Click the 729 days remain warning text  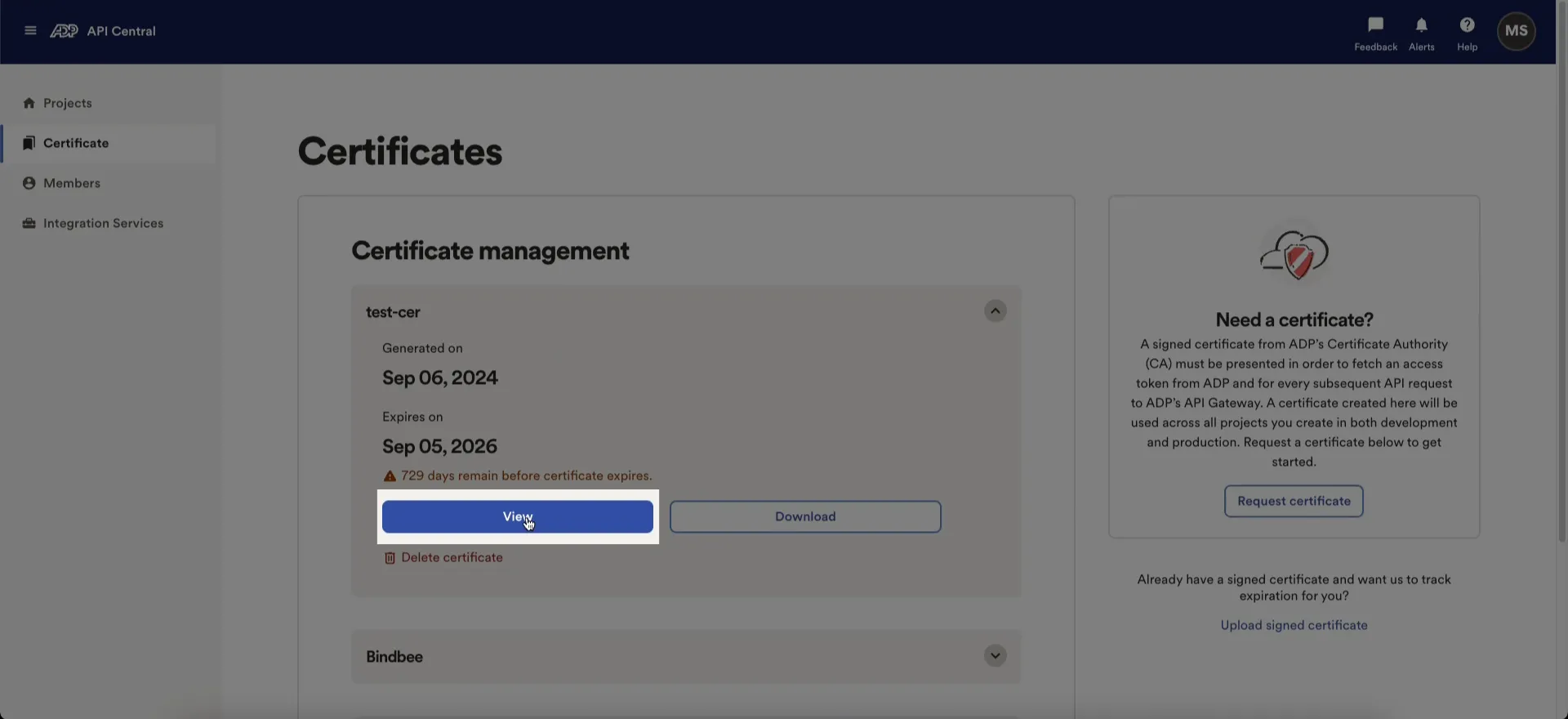[527, 476]
